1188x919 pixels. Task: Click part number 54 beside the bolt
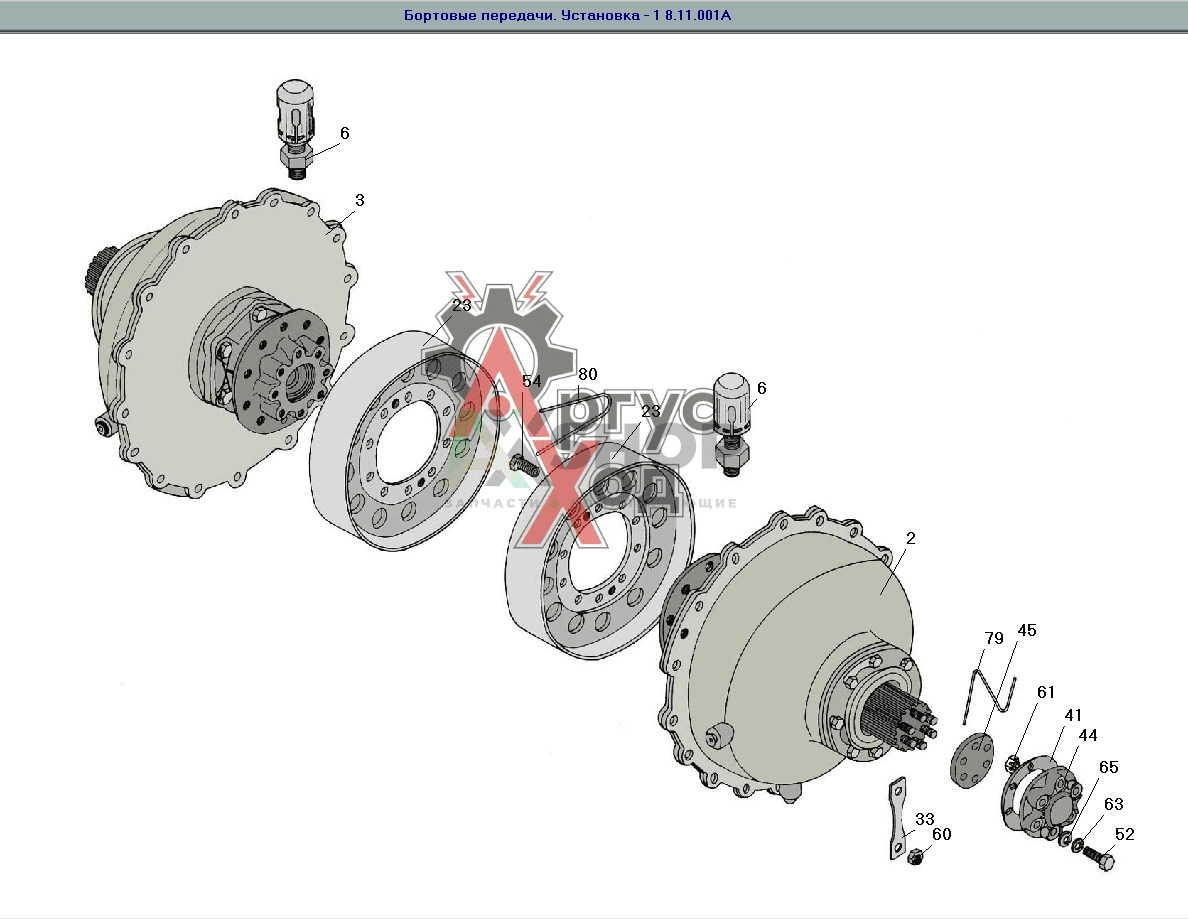(531, 382)
